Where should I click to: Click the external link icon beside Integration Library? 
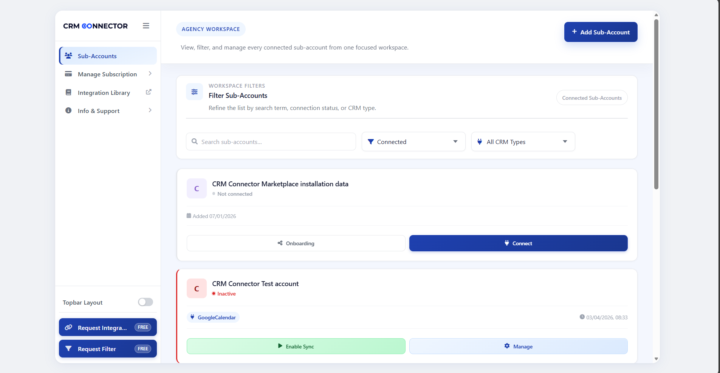coord(148,92)
